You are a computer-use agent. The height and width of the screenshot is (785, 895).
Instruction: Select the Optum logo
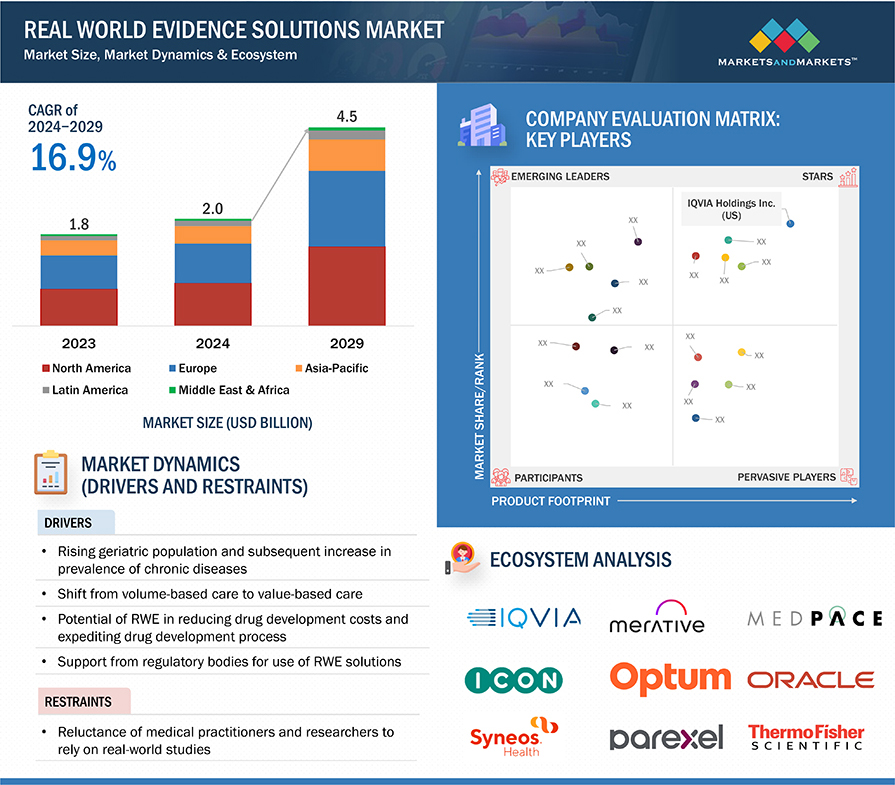(670, 678)
